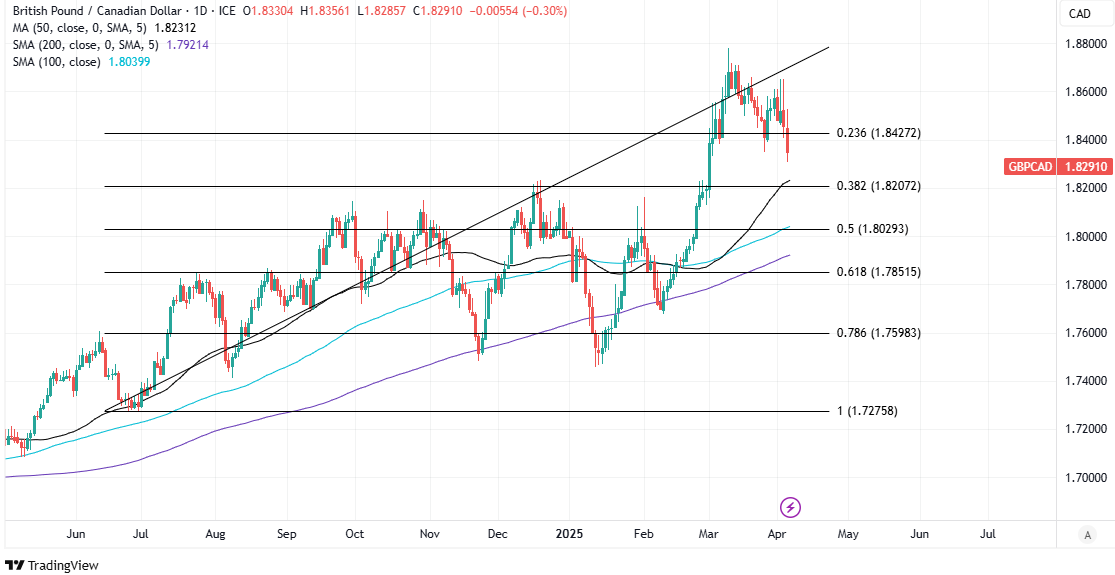This screenshot has width=1115, height=575.
Task: Click the TradingView logo
Action: coord(52,565)
